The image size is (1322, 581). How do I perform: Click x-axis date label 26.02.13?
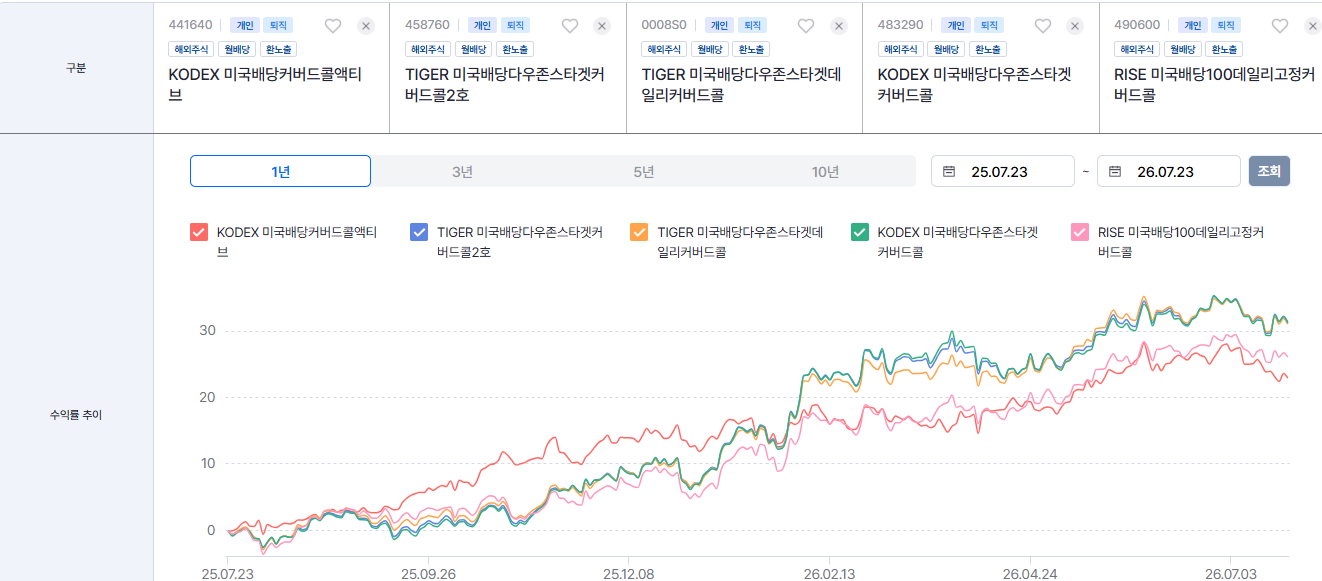(x=828, y=574)
